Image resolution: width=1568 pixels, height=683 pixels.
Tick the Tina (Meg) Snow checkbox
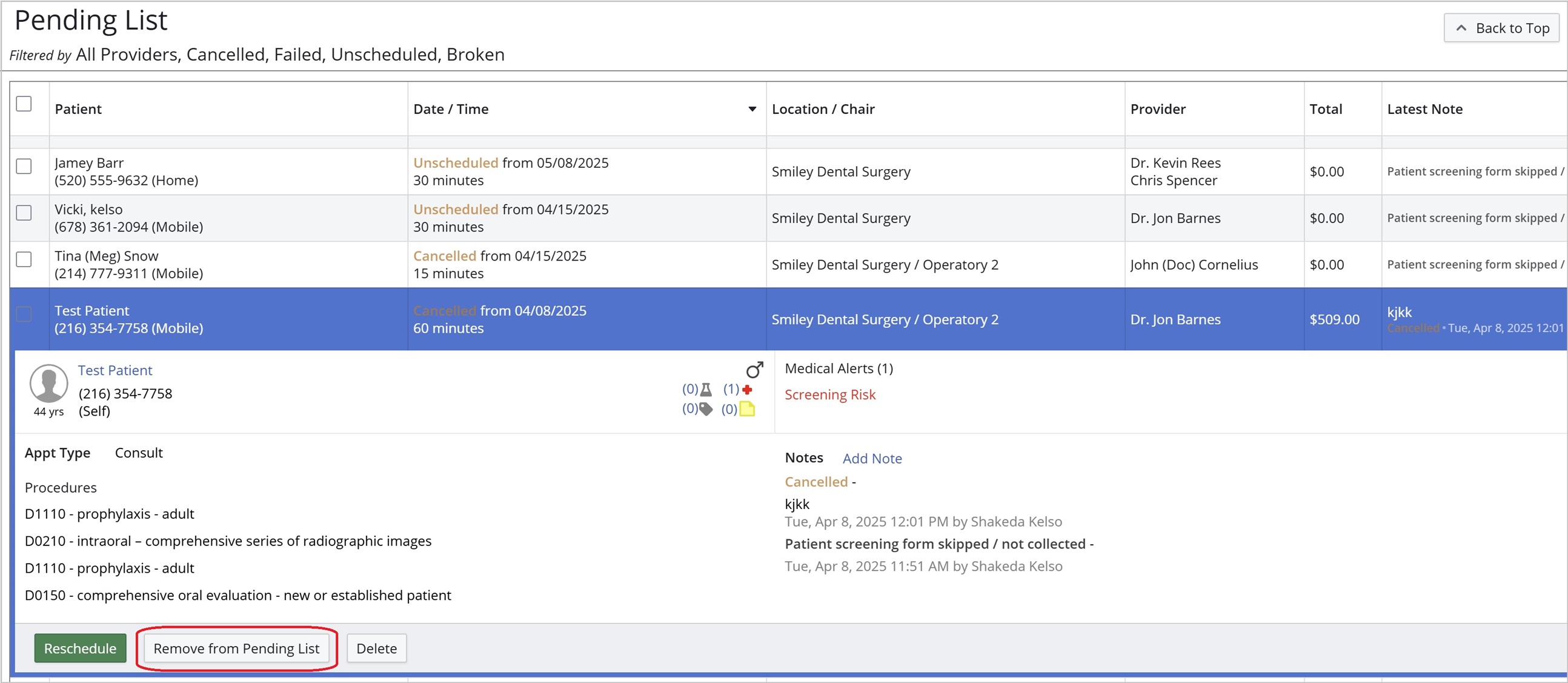pyautogui.click(x=24, y=259)
